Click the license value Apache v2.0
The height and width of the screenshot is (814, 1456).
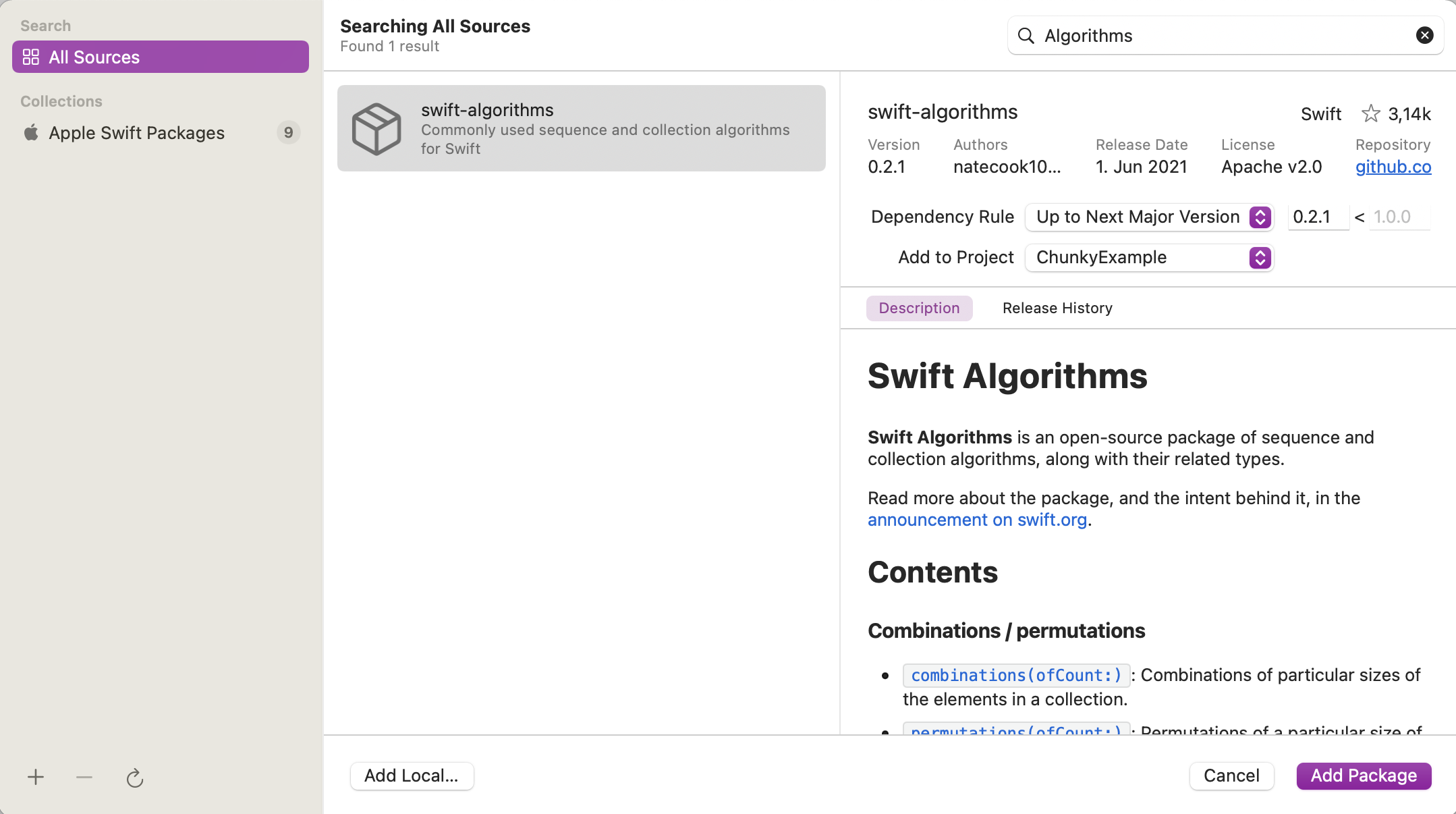[x=1271, y=167]
